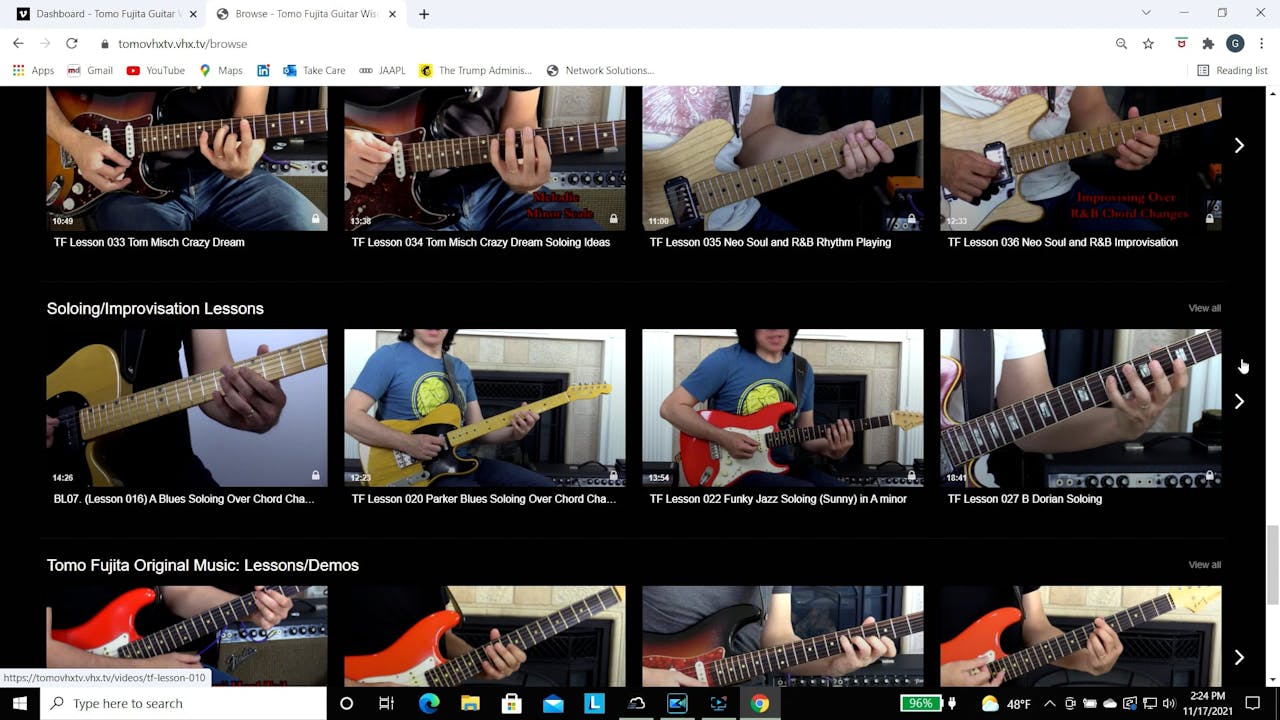Navigate back to the Dashboard page
Viewport: 1280px width, 720px height.
17,44
